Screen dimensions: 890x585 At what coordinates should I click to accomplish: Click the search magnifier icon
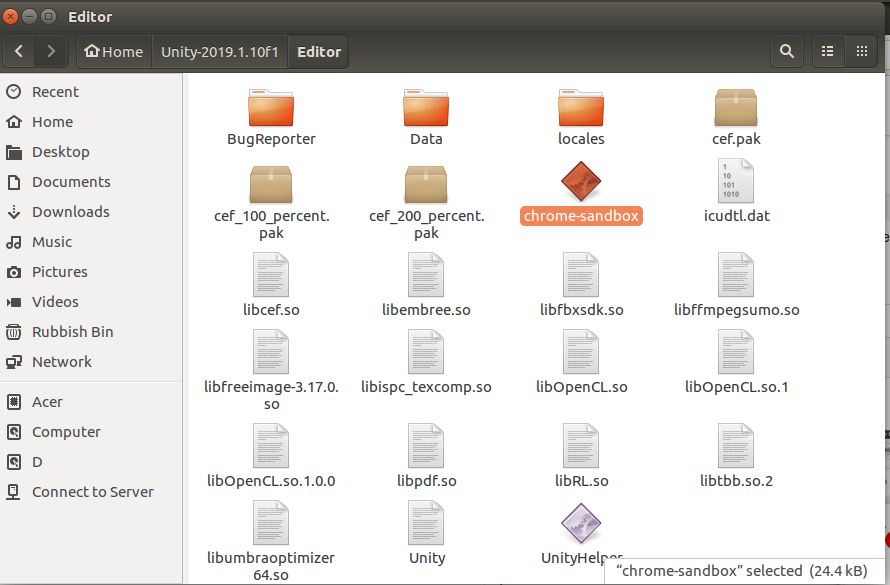[787, 51]
